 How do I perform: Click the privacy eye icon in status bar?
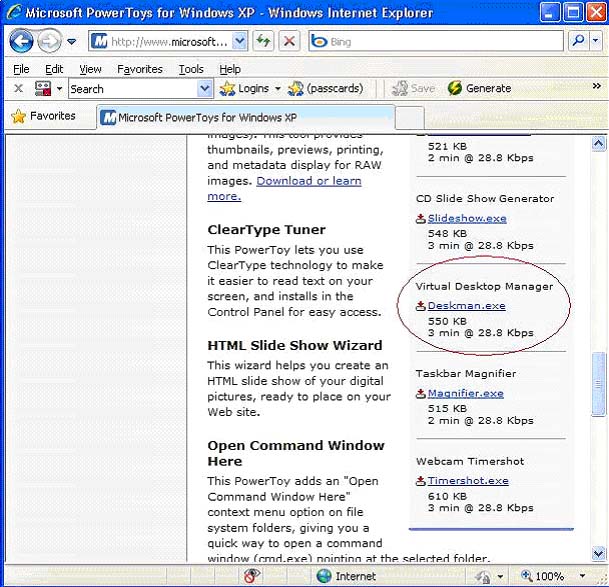tap(252, 575)
